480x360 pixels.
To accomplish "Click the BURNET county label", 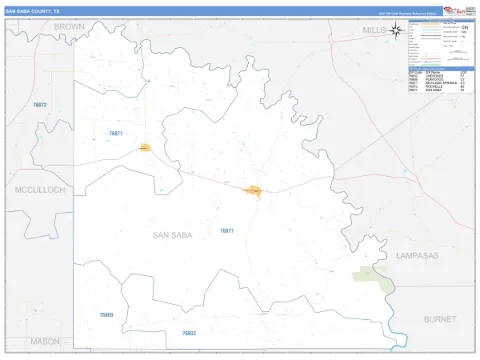I will [x=440, y=319].
